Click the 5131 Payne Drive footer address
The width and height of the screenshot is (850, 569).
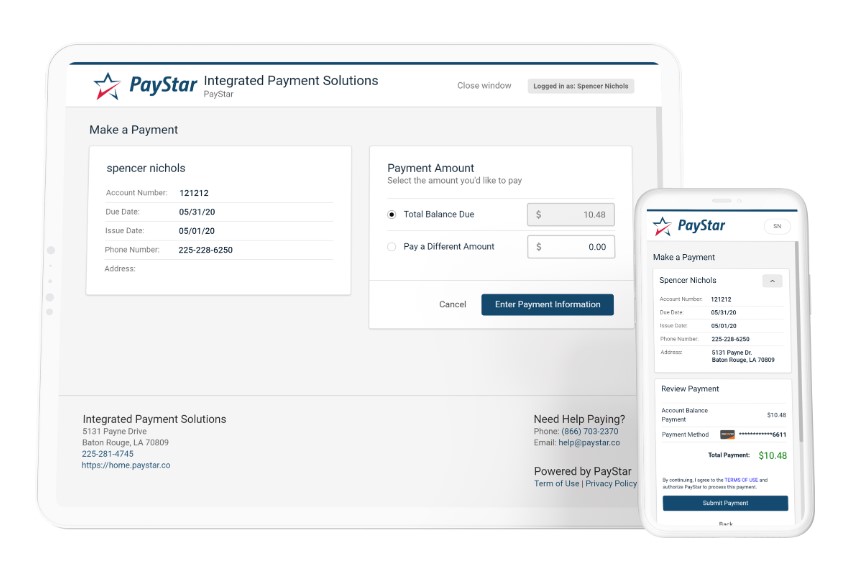tap(114, 431)
